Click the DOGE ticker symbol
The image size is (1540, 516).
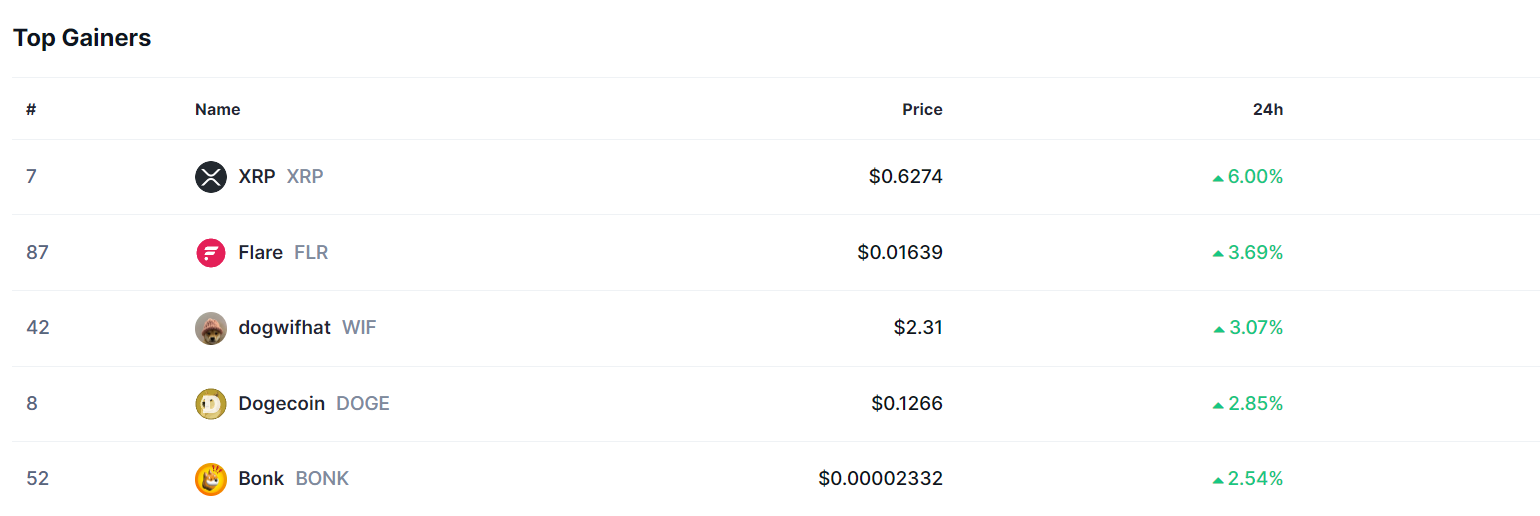pos(363,404)
